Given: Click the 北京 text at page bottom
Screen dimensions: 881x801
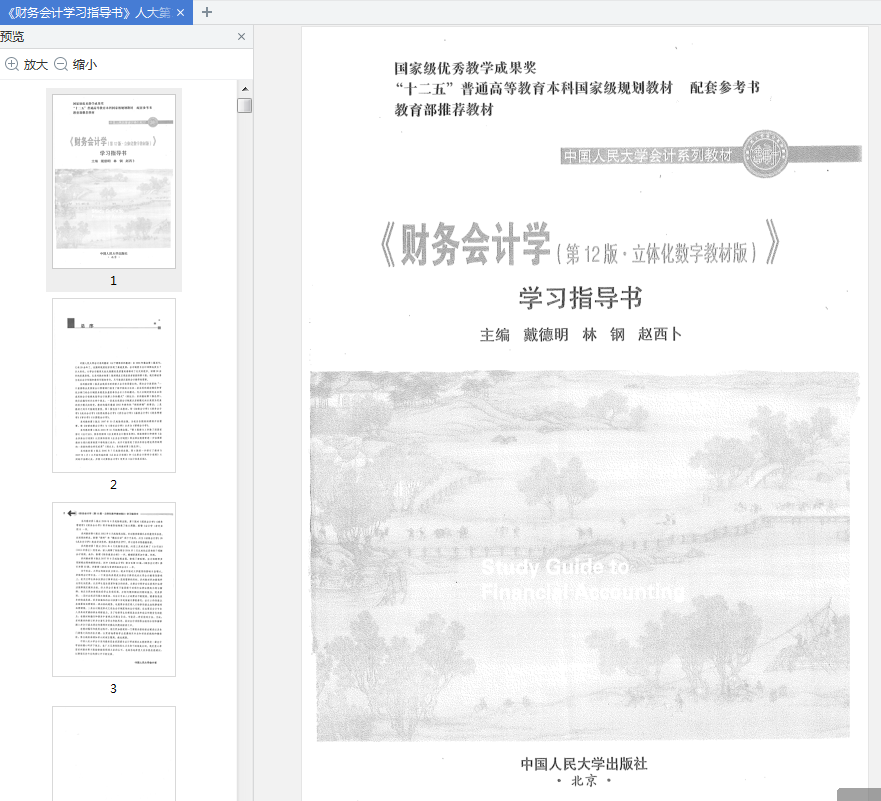Looking at the screenshot, I should [584, 781].
